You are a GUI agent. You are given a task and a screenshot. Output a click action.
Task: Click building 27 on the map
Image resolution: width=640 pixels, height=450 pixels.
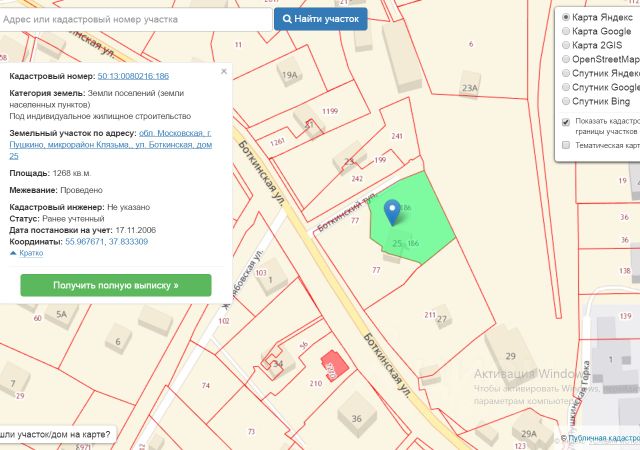point(442,318)
